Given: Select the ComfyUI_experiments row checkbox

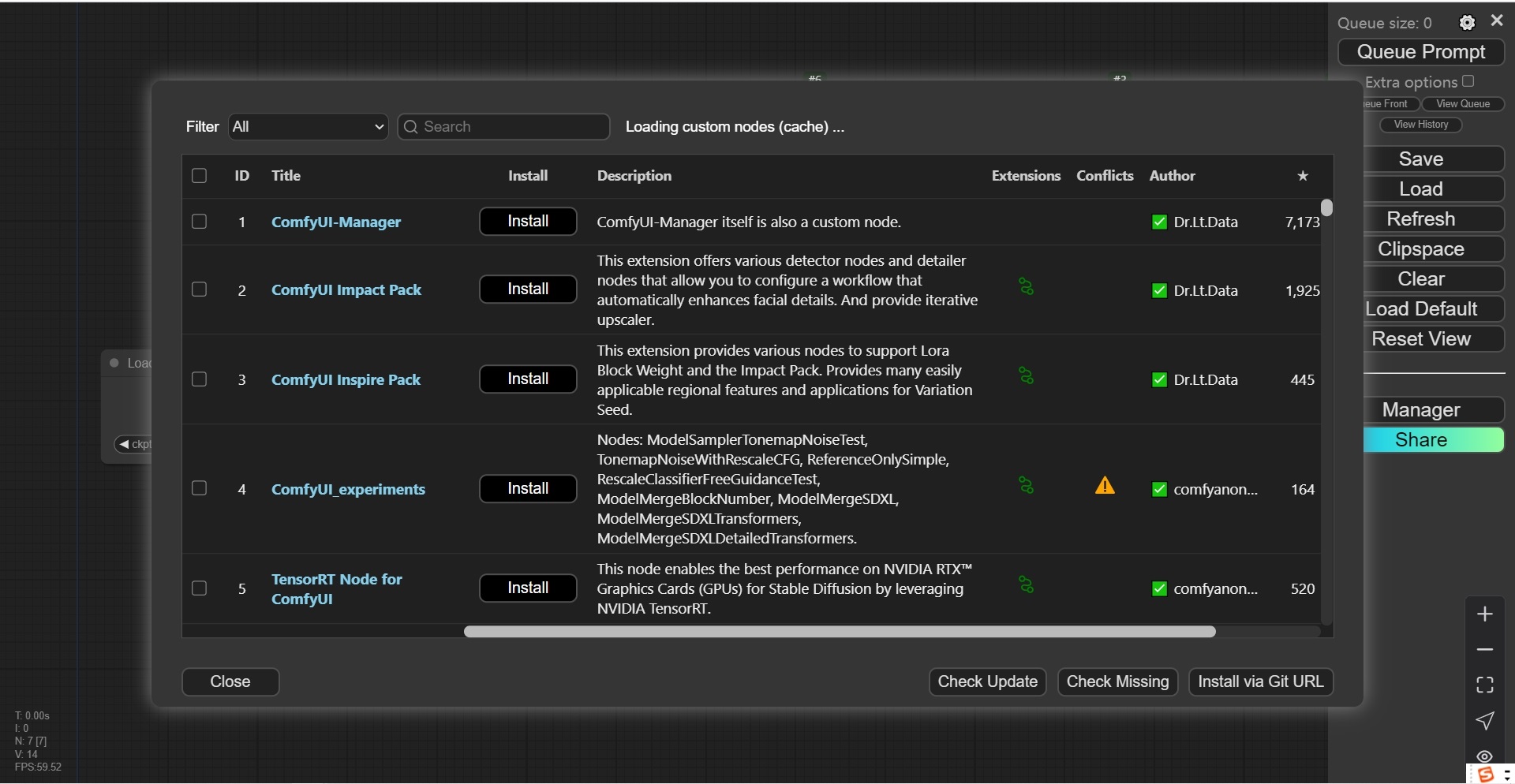Looking at the screenshot, I should [x=199, y=488].
